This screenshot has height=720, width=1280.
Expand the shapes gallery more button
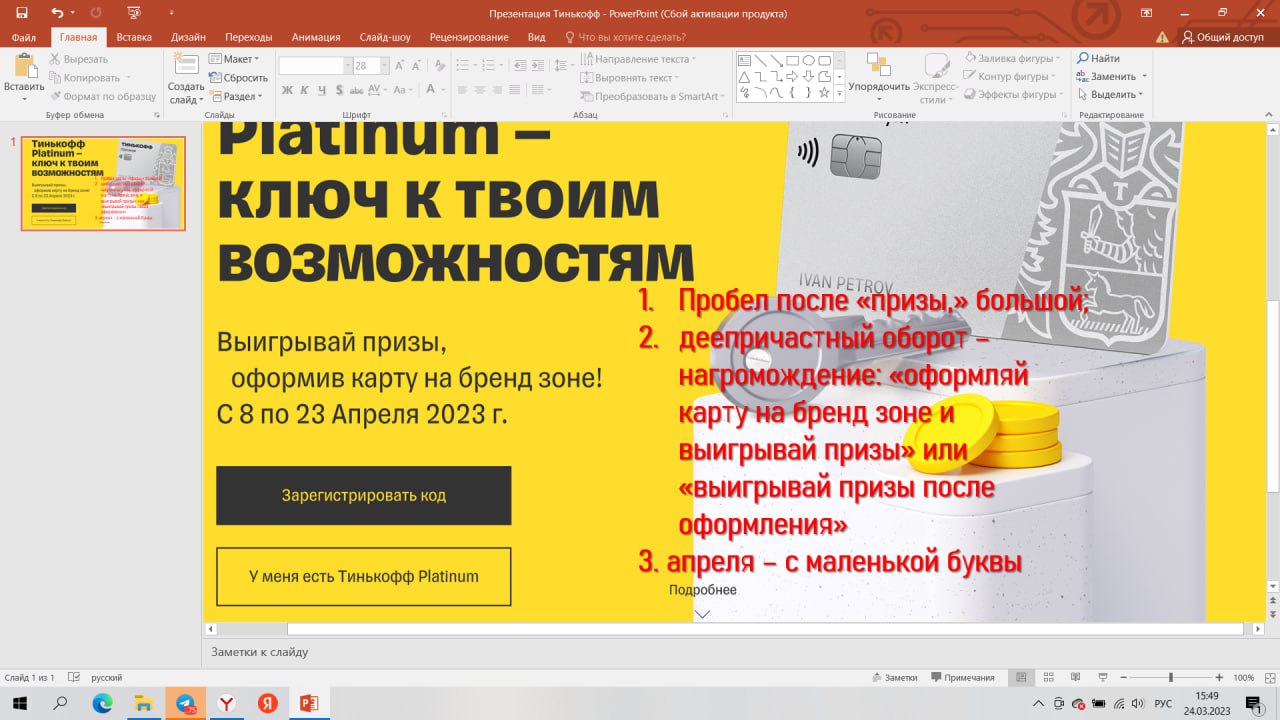[839, 93]
